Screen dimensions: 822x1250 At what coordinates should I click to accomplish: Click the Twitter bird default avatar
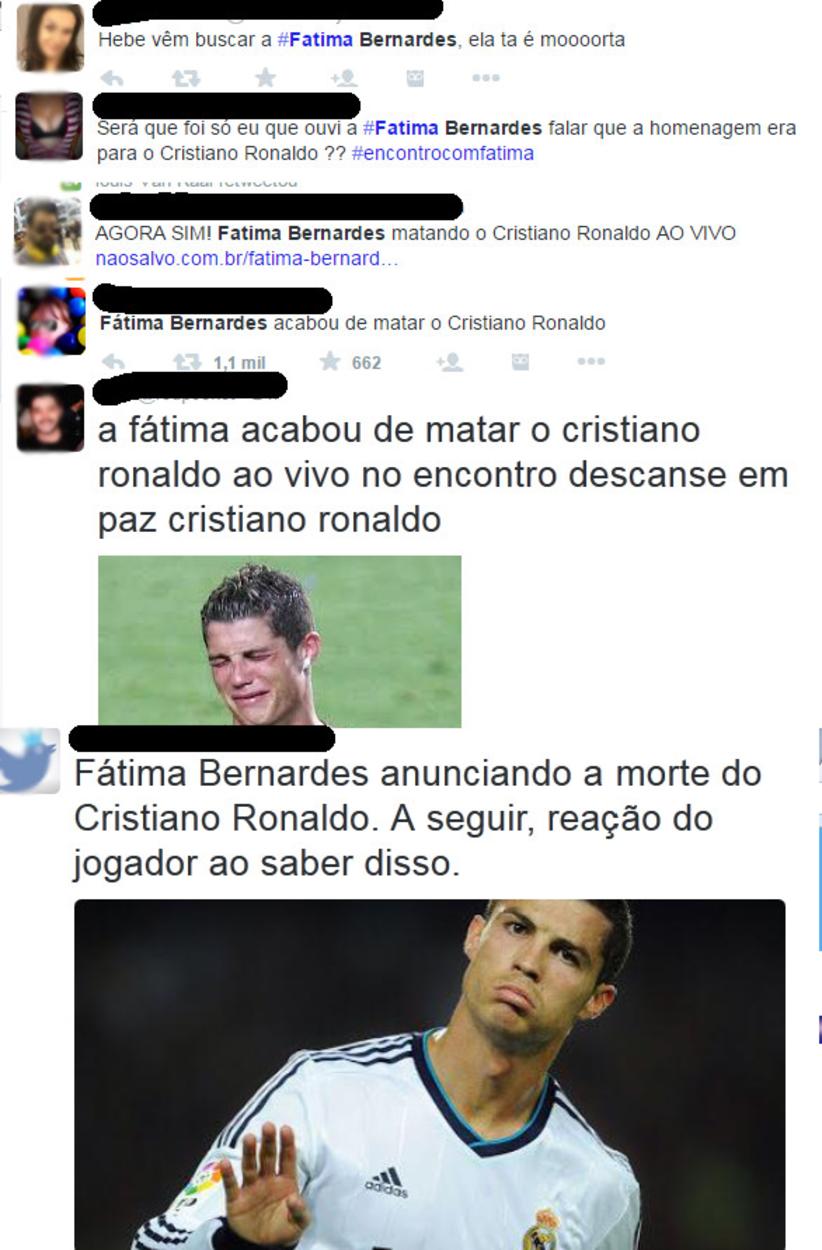29,761
